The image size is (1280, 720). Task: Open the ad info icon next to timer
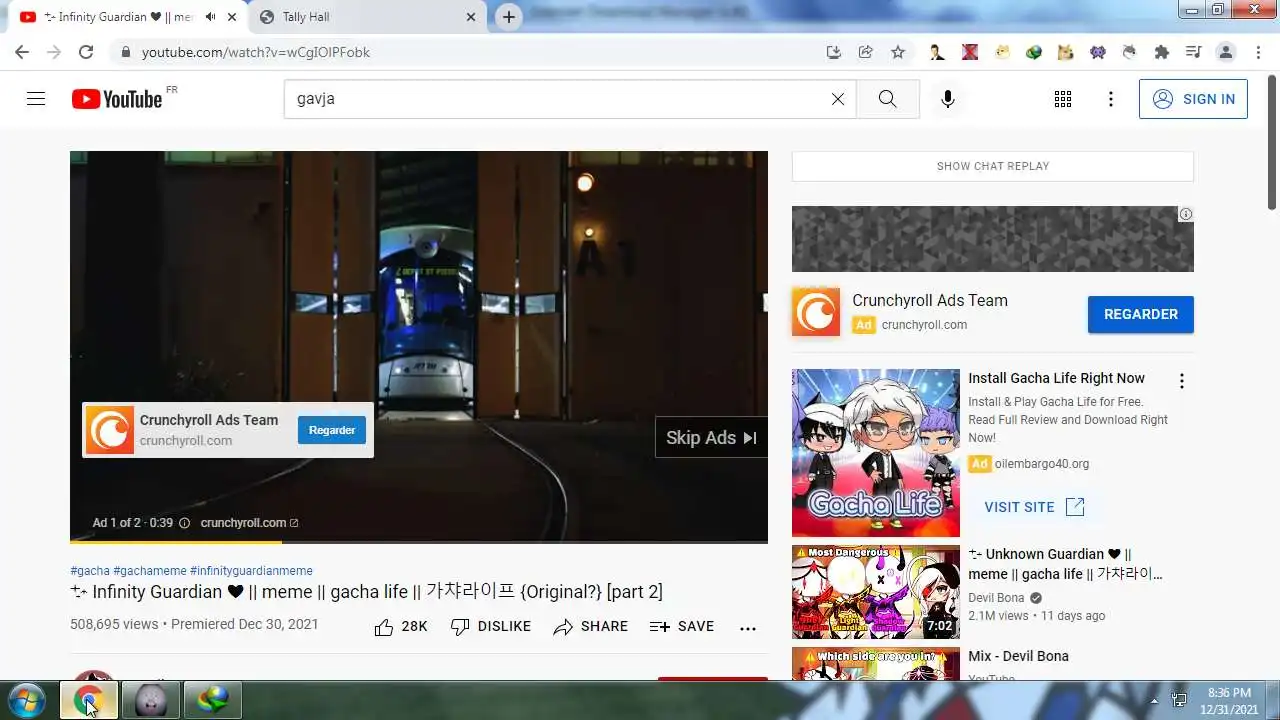coord(184,523)
